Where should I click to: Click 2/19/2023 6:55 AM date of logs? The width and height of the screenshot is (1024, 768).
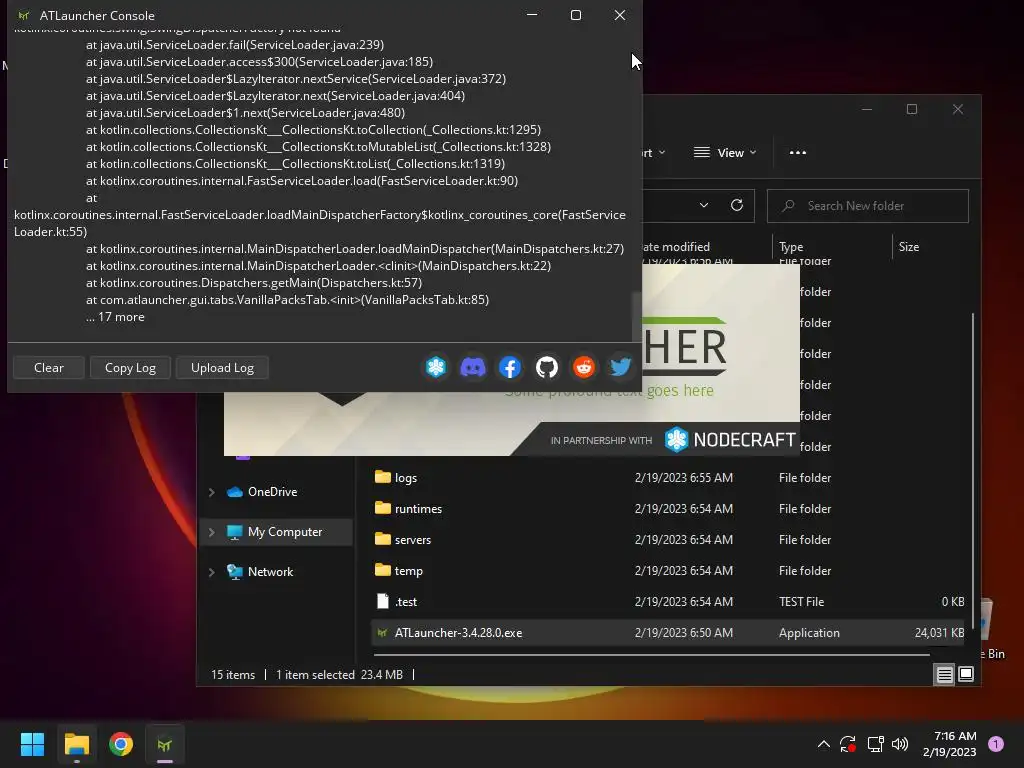(x=684, y=477)
